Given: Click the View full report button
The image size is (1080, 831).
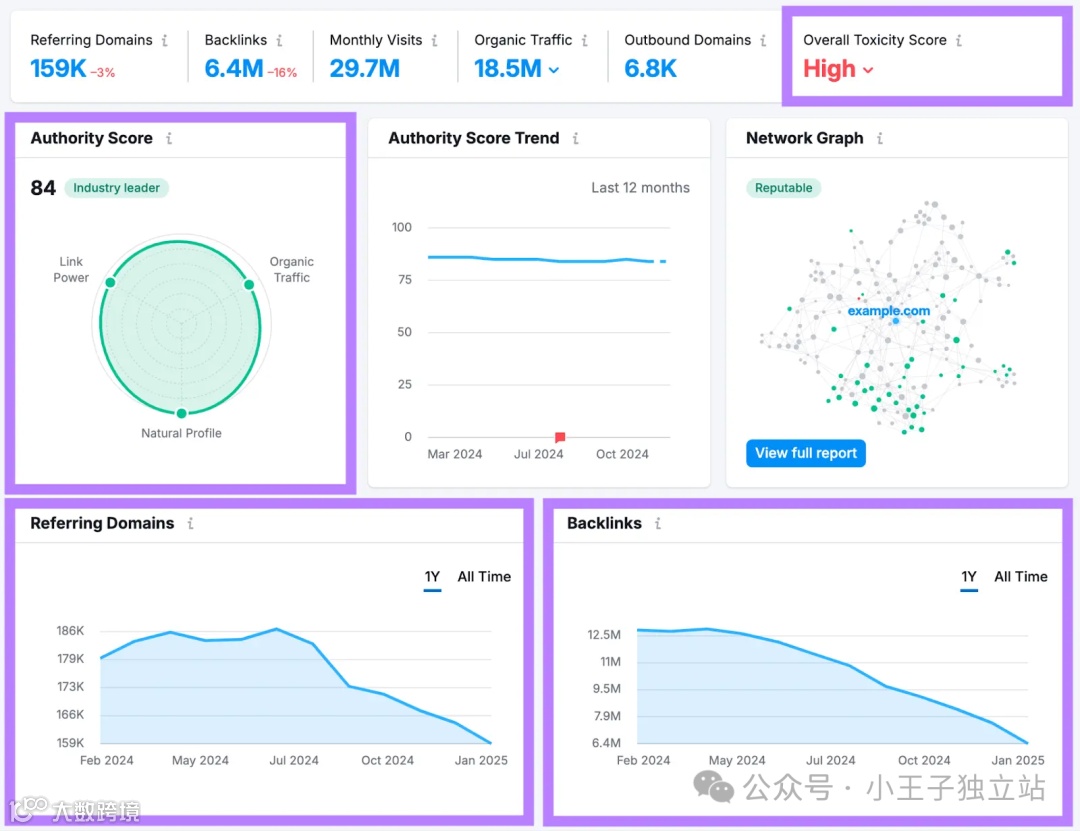Looking at the screenshot, I should pyautogui.click(x=806, y=453).
